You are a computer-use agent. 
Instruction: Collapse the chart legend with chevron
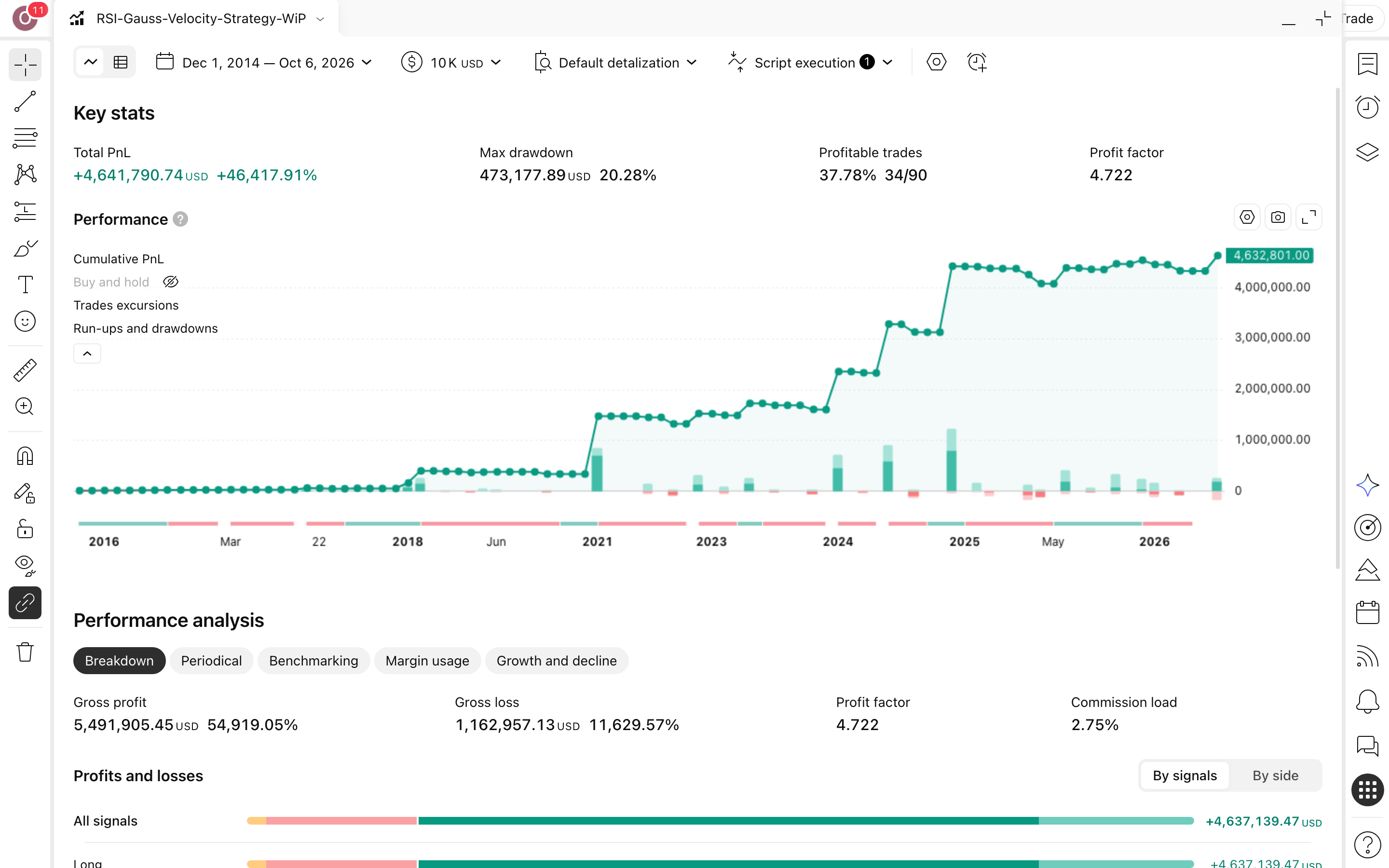(x=87, y=353)
